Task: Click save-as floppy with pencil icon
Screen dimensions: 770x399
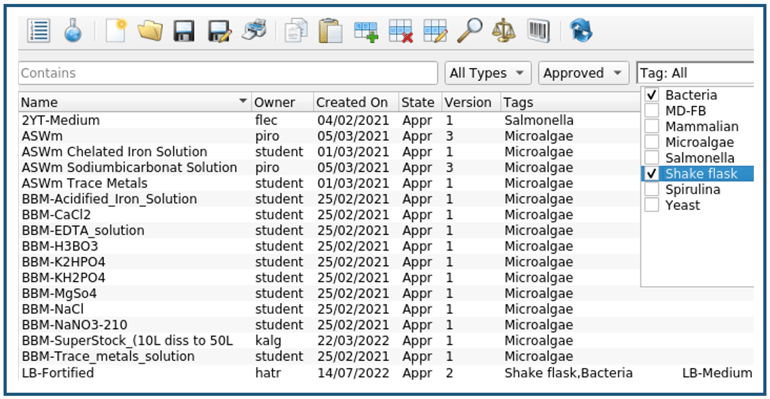Action: pyautogui.click(x=219, y=31)
